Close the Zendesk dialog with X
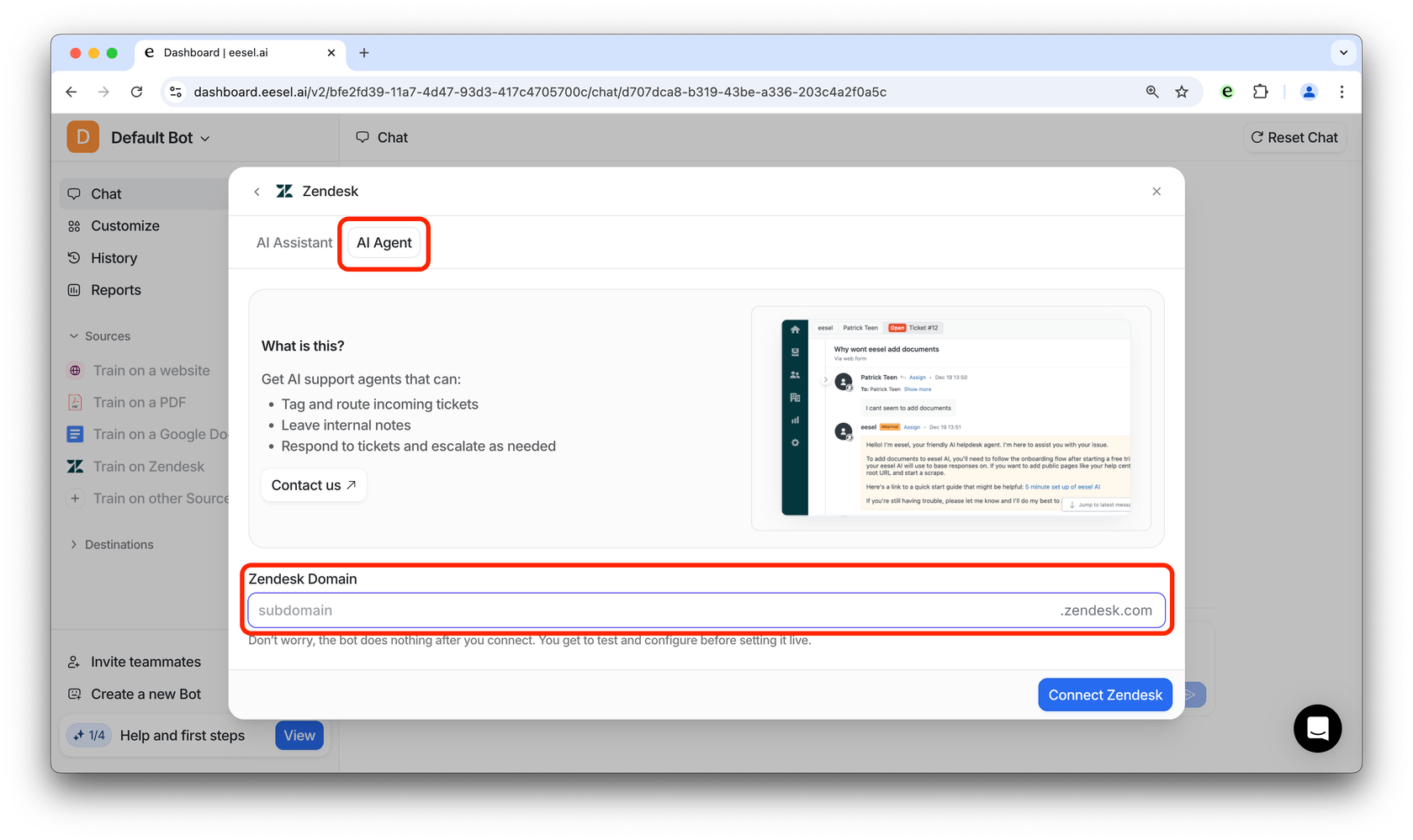 1156,192
